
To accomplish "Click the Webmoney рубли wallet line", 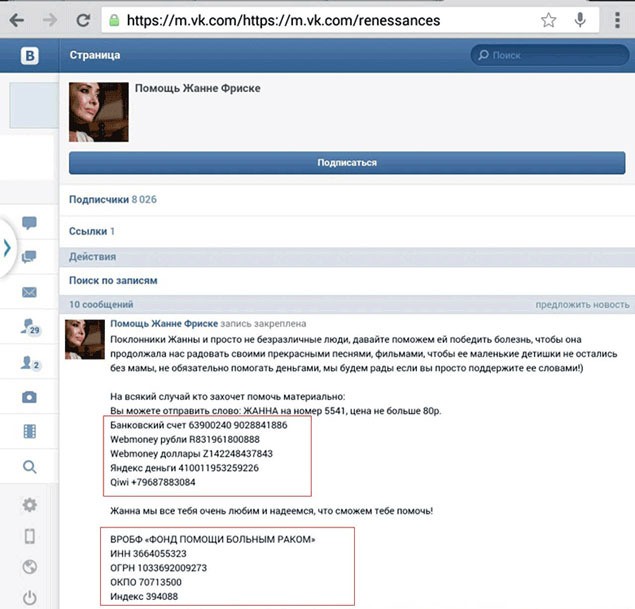I will pyautogui.click(x=185, y=439).
